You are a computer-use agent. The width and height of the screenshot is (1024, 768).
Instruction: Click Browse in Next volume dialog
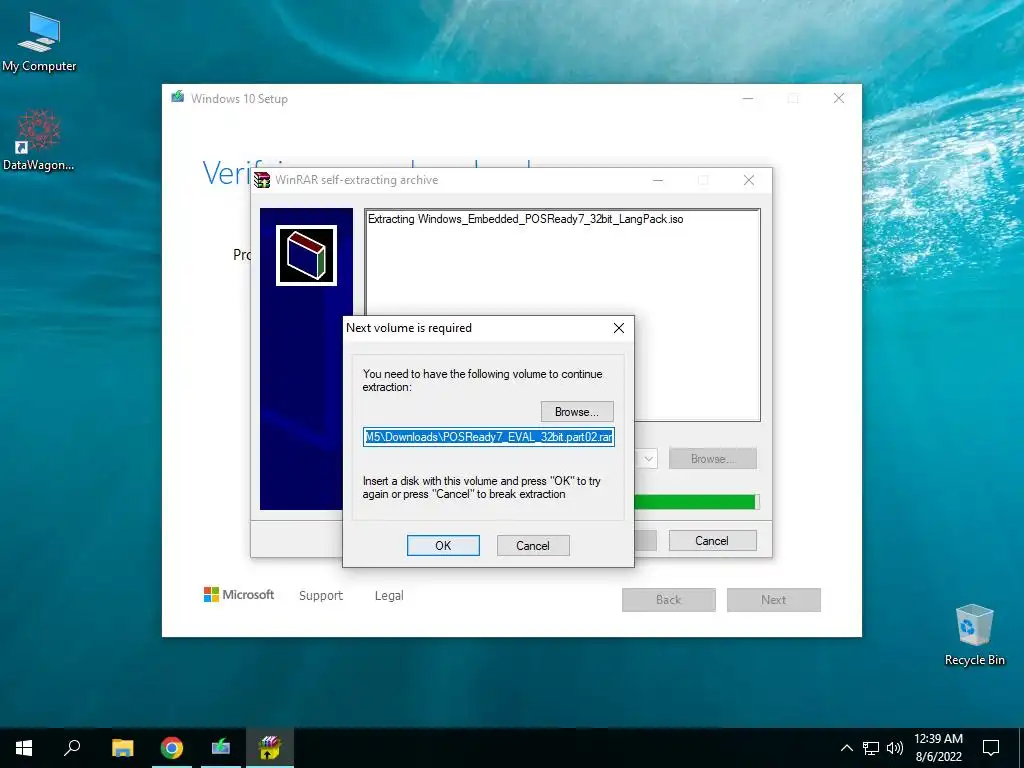[577, 411]
